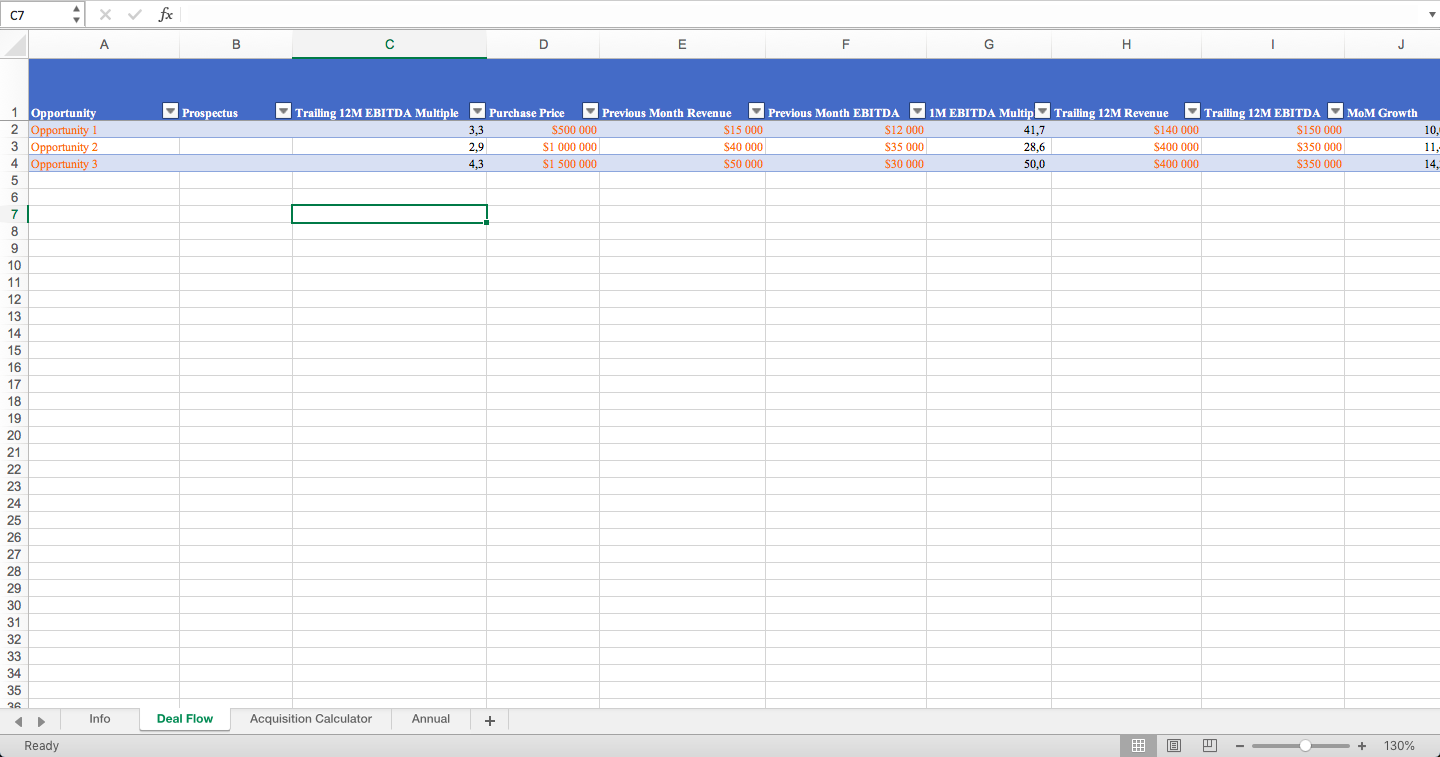This screenshot has width=1440, height=757.
Task: Click the 3,3 trailing multiple cell
Action: (389, 130)
